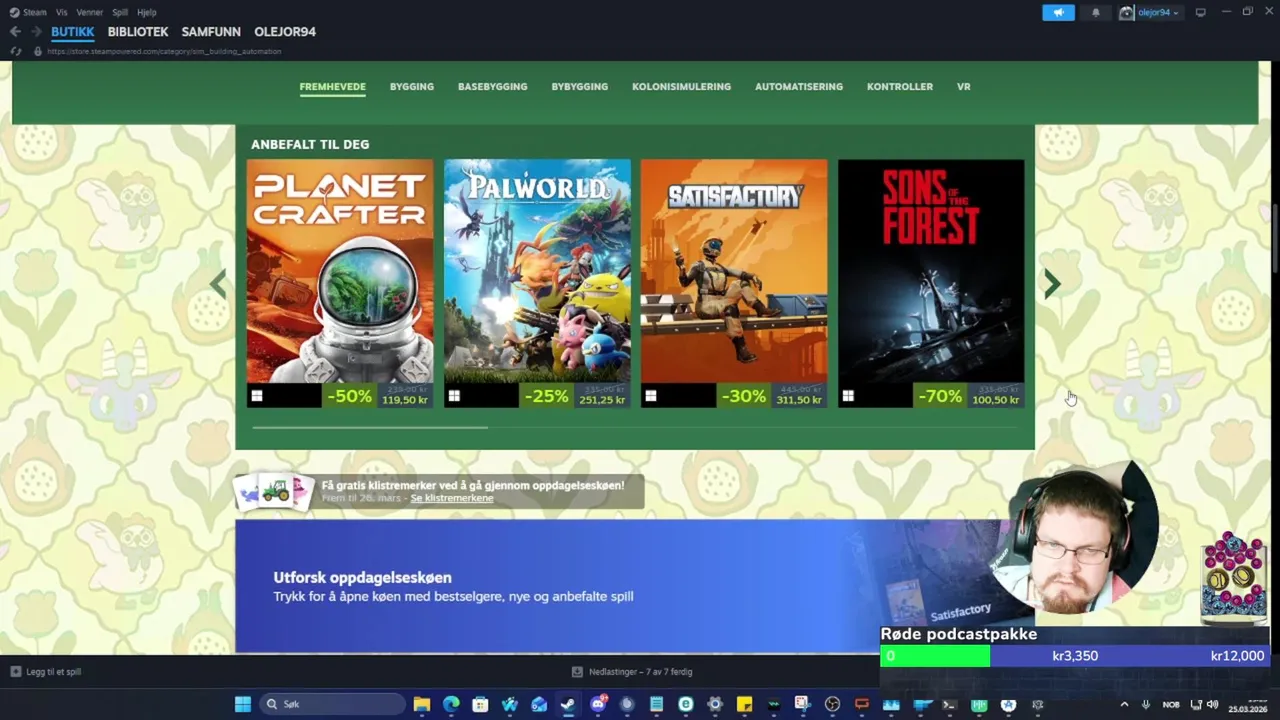Screen dimensions: 1280x720
Task: Follow the 'Se klistremerkene' link
Action: point(452,498)
